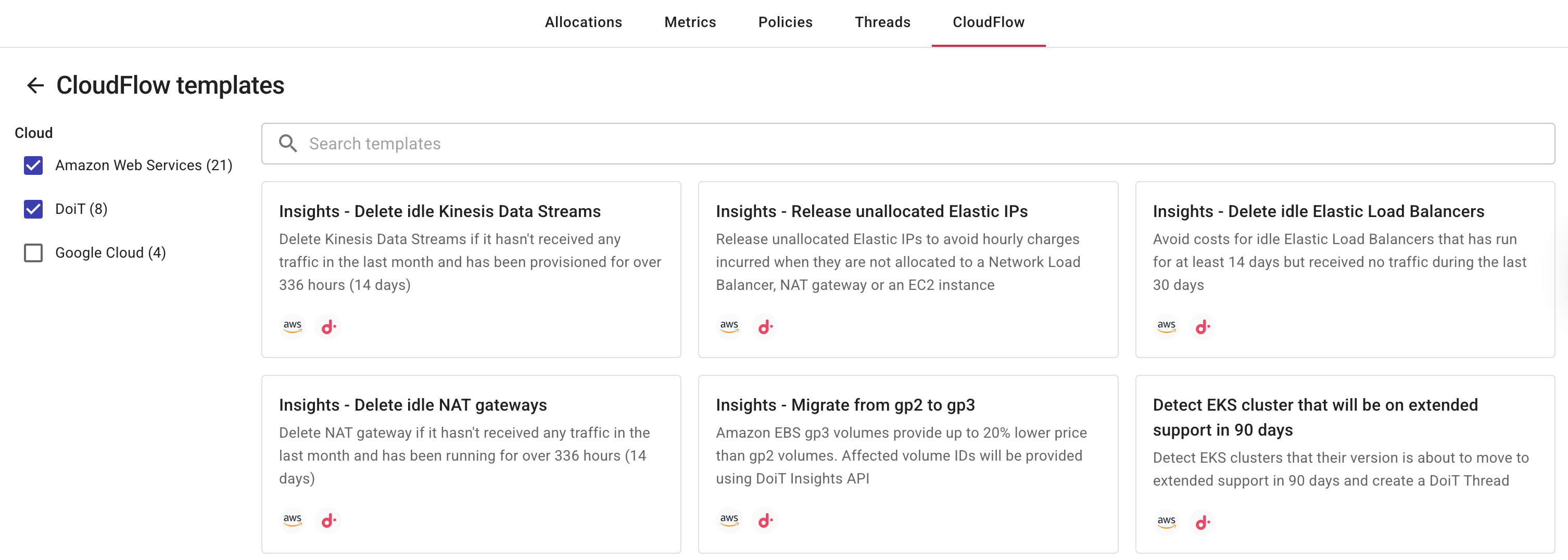Click the DoiT icon on the gp2 to gp3 card
This screenshot has width=1568, height=560.
tap(765, 520)
